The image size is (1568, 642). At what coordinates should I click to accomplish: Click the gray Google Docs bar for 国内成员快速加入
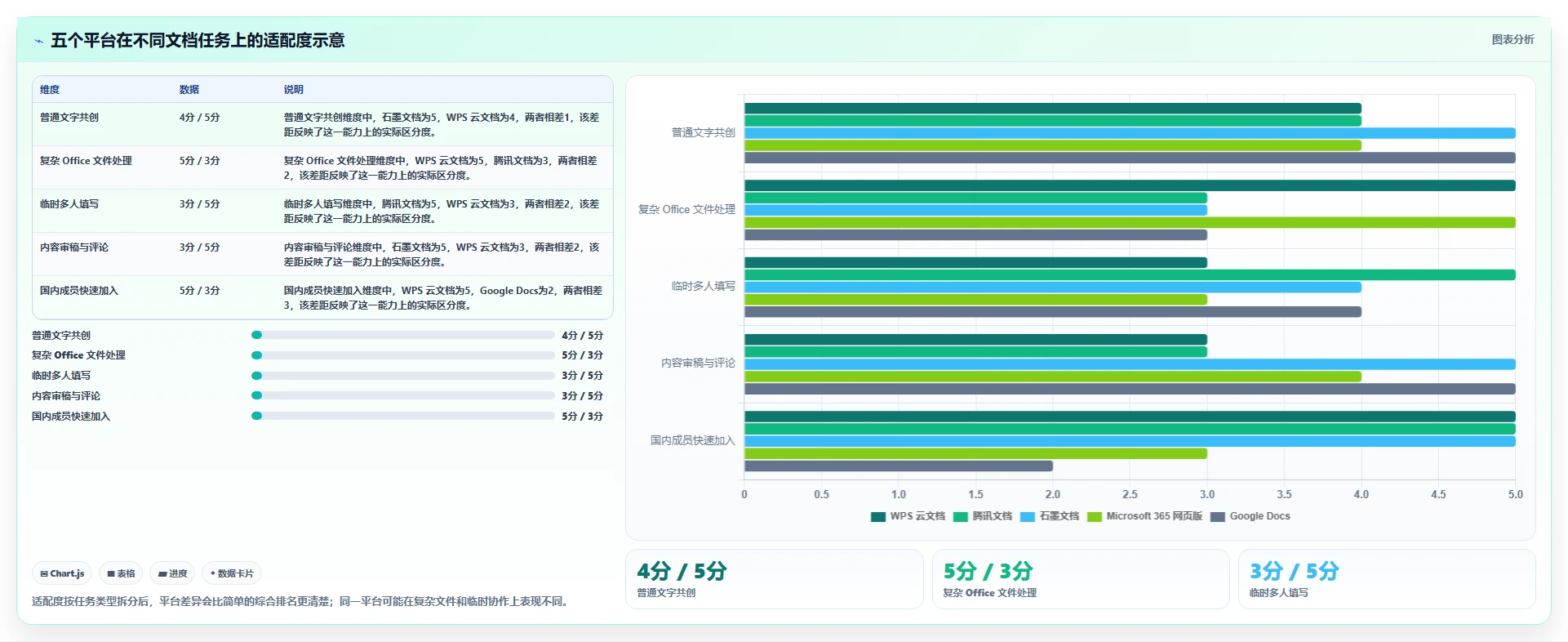click(899, 466)
